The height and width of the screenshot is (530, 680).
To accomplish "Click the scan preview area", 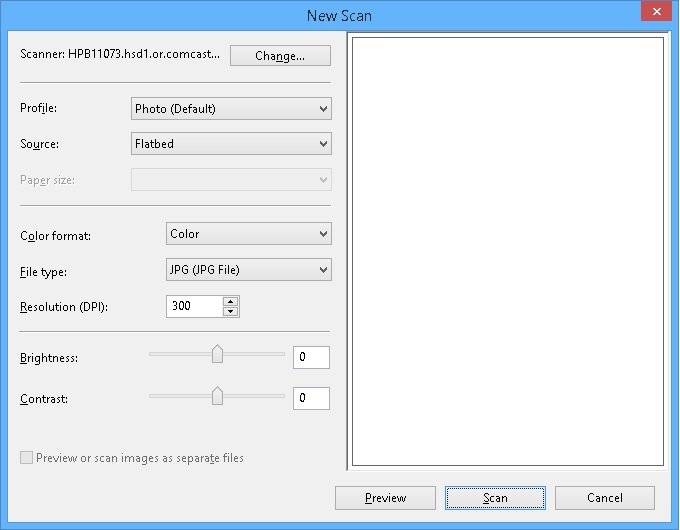I will point(508,252).
